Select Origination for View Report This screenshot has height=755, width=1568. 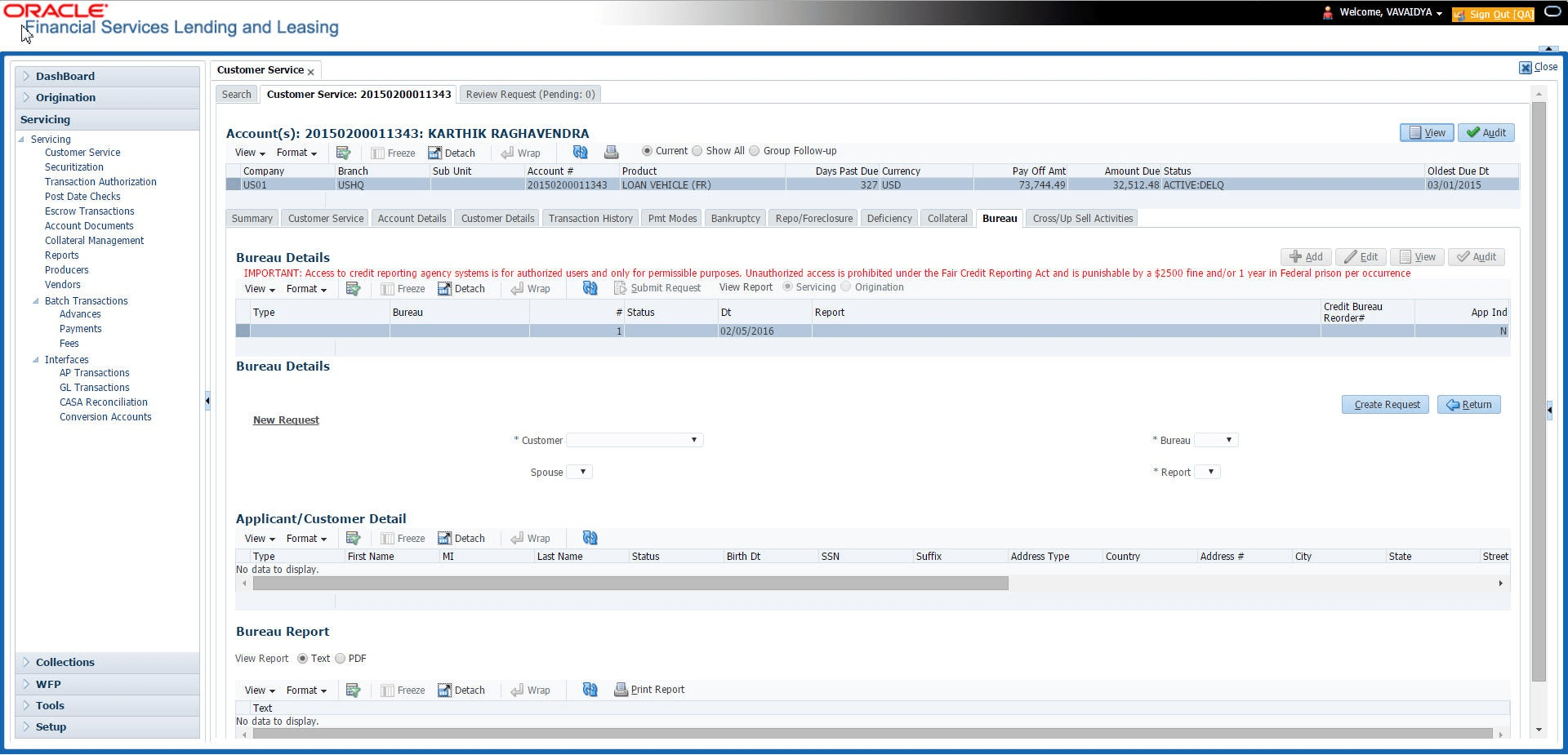point(846,286)
